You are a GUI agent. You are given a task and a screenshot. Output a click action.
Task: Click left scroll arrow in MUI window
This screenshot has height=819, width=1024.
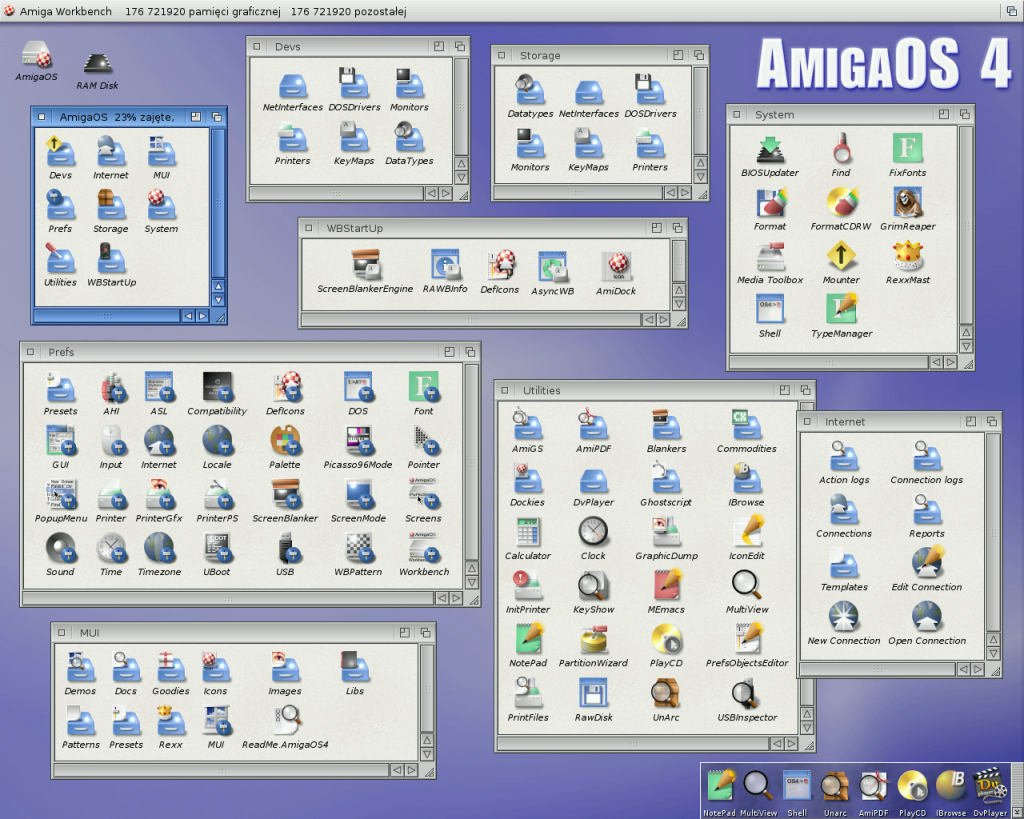click(396, 771)
